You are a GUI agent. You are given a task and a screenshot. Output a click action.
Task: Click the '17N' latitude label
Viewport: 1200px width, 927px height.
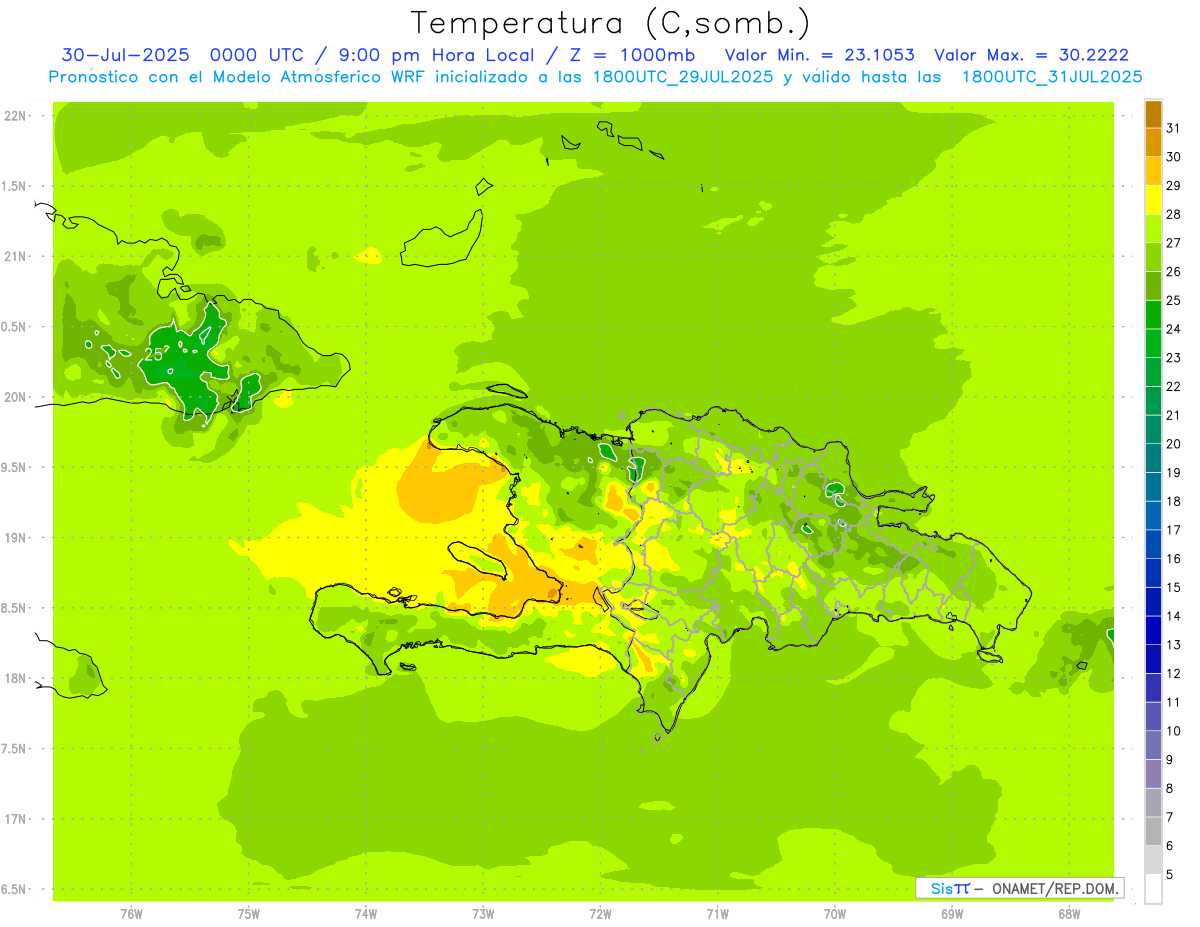click(x=15, y=820)
